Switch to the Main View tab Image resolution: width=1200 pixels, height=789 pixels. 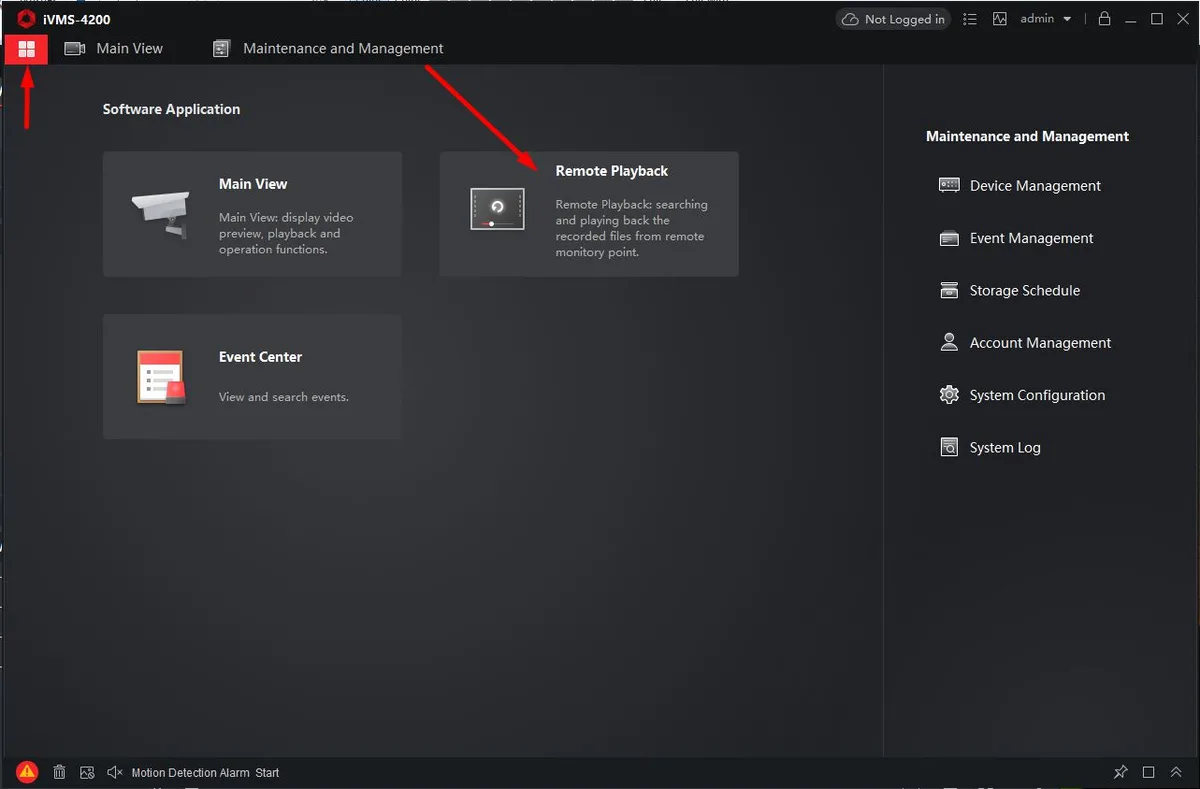click(x=114, y=48)
